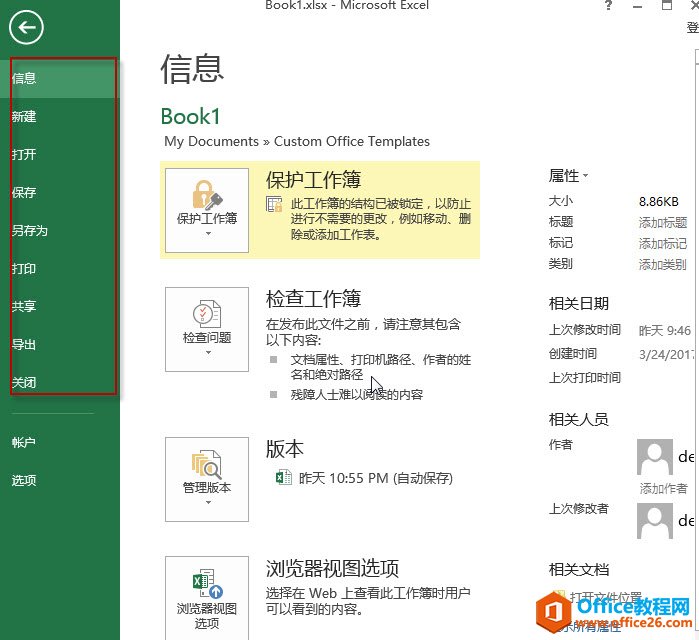
Task: Select 打印 in the sidebar
Action: click(24, 268)
